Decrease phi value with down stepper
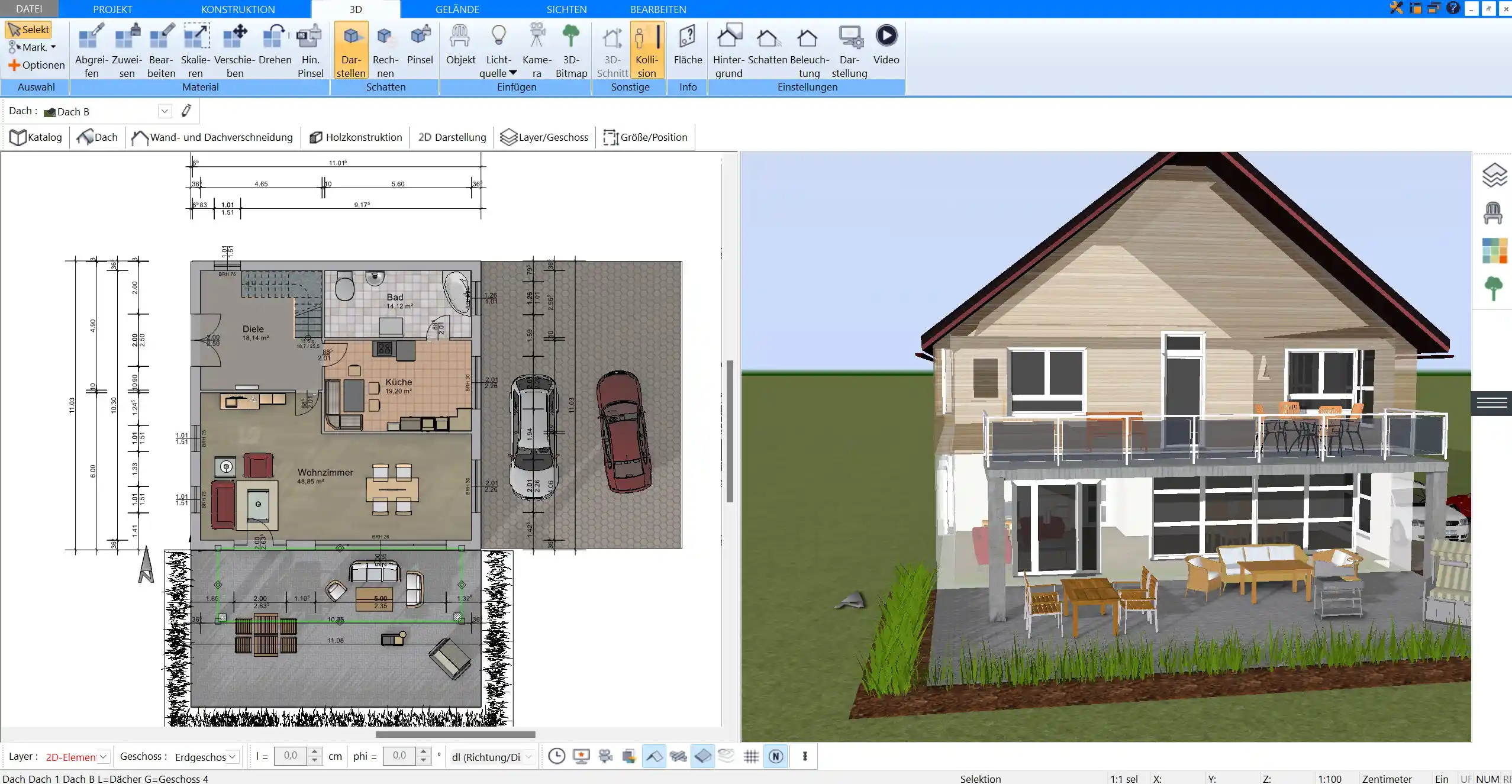1512x784 pixels. 423,760
